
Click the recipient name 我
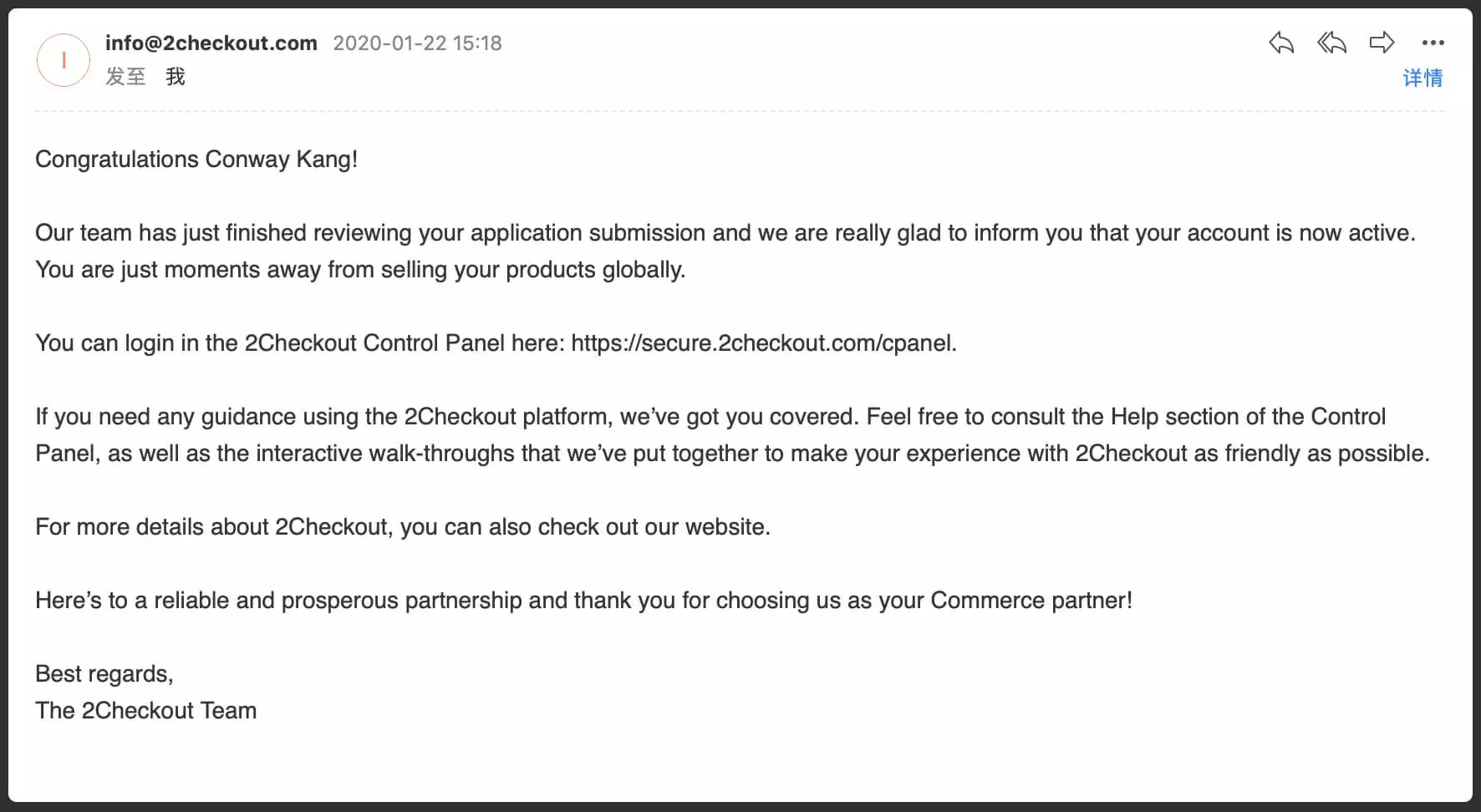tap(176, 77)
